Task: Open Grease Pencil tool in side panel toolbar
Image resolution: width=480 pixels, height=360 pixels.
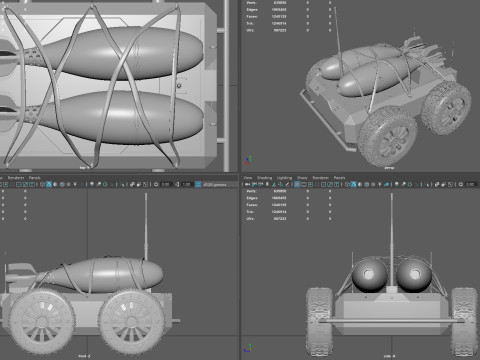Action: [287, 184]
